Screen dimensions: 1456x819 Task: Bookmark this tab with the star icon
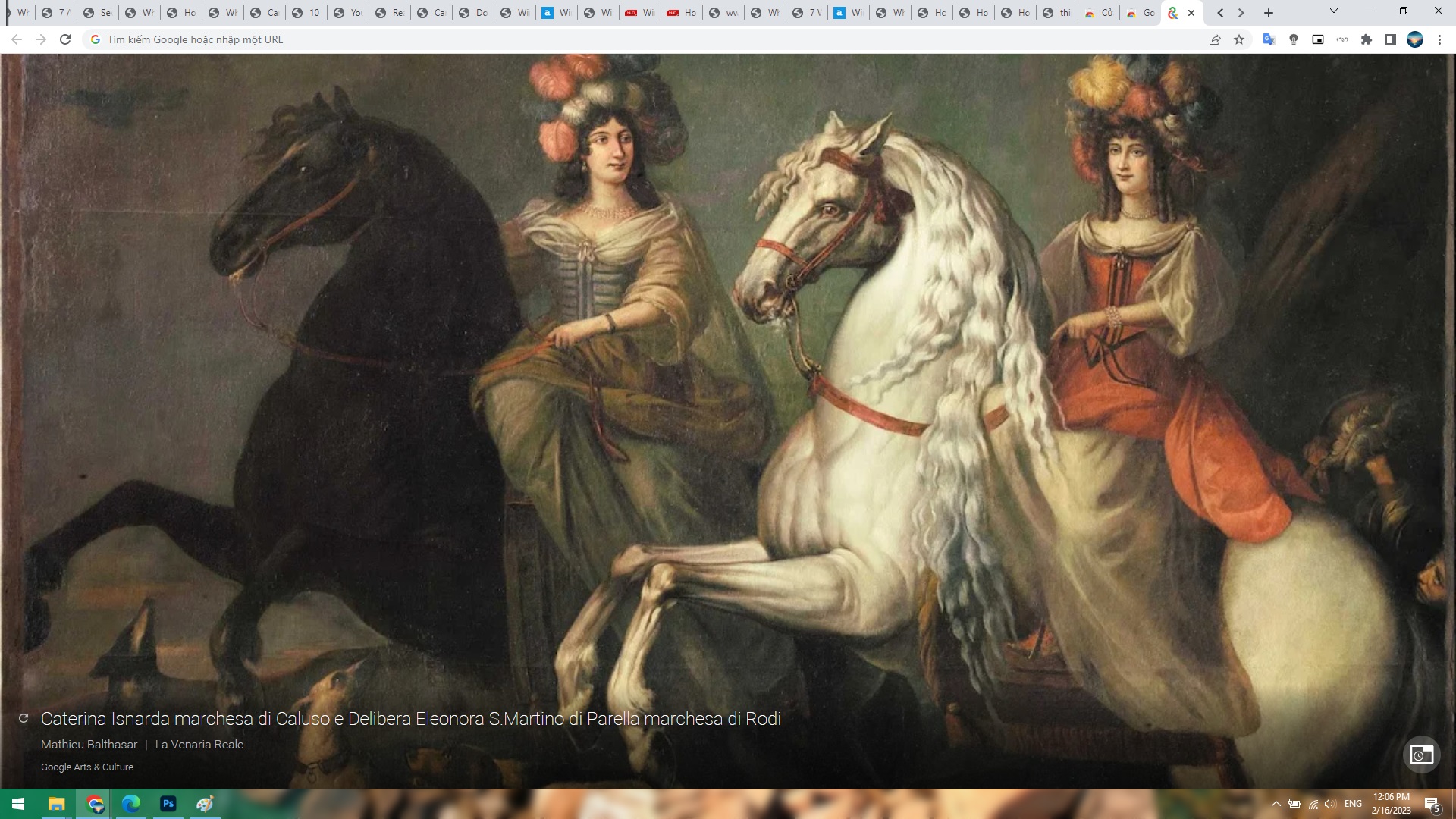1239,39
